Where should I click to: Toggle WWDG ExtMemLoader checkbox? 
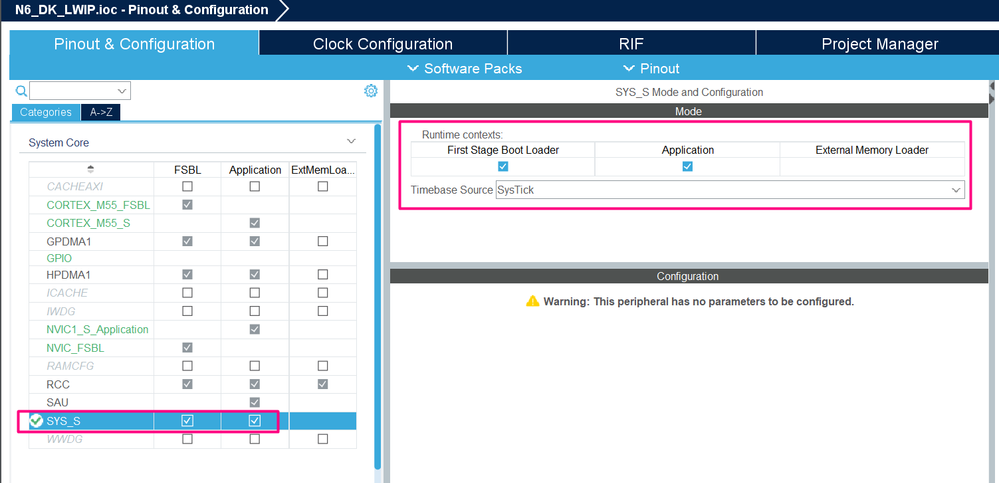click(323, 439)
